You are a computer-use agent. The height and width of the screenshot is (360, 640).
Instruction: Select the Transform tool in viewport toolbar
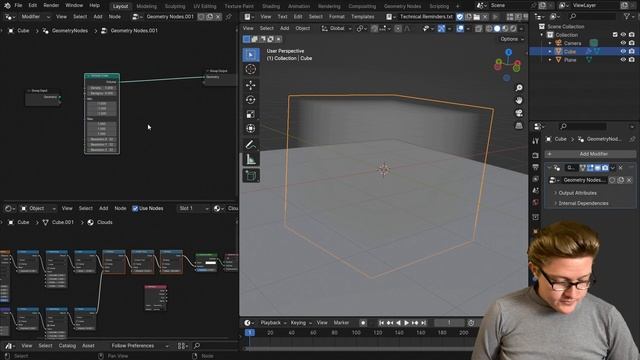point(251,129)
